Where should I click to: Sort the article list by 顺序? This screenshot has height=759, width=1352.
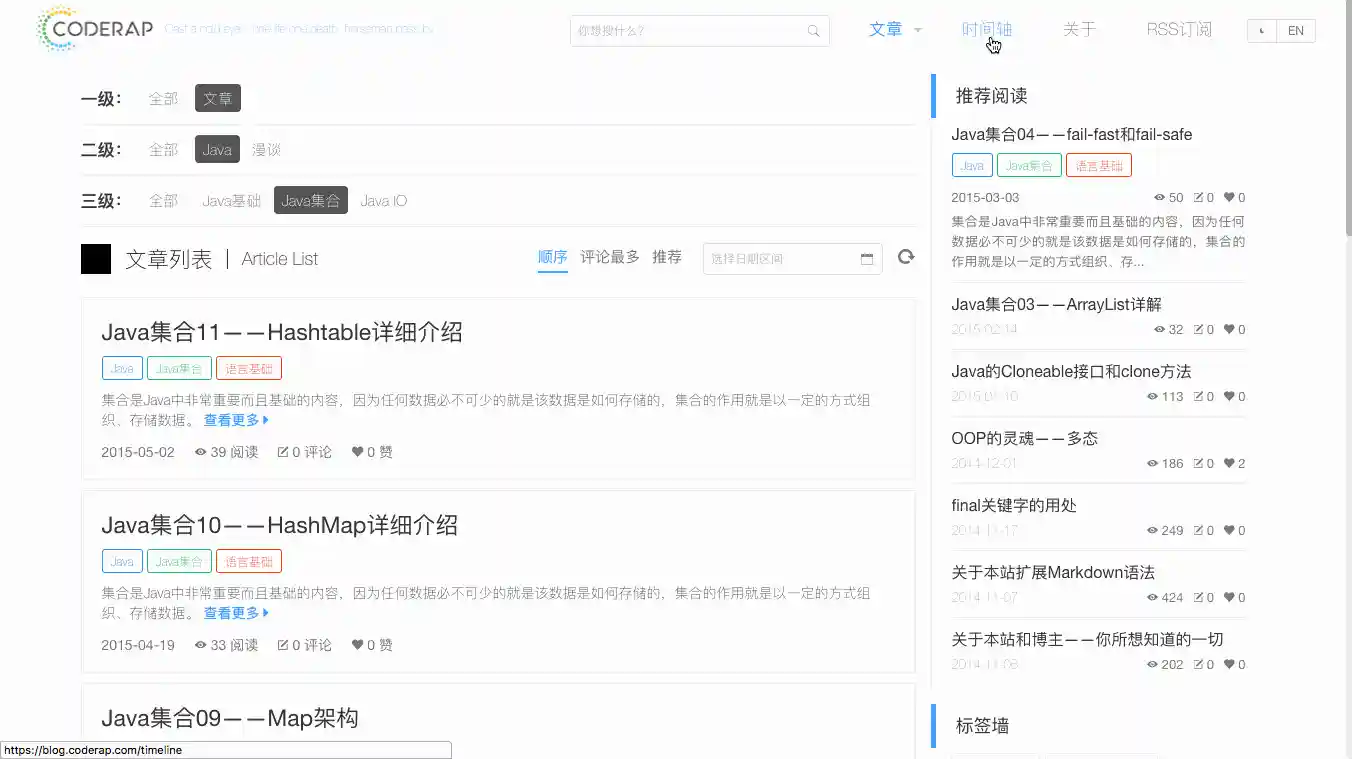pos(553,257)
